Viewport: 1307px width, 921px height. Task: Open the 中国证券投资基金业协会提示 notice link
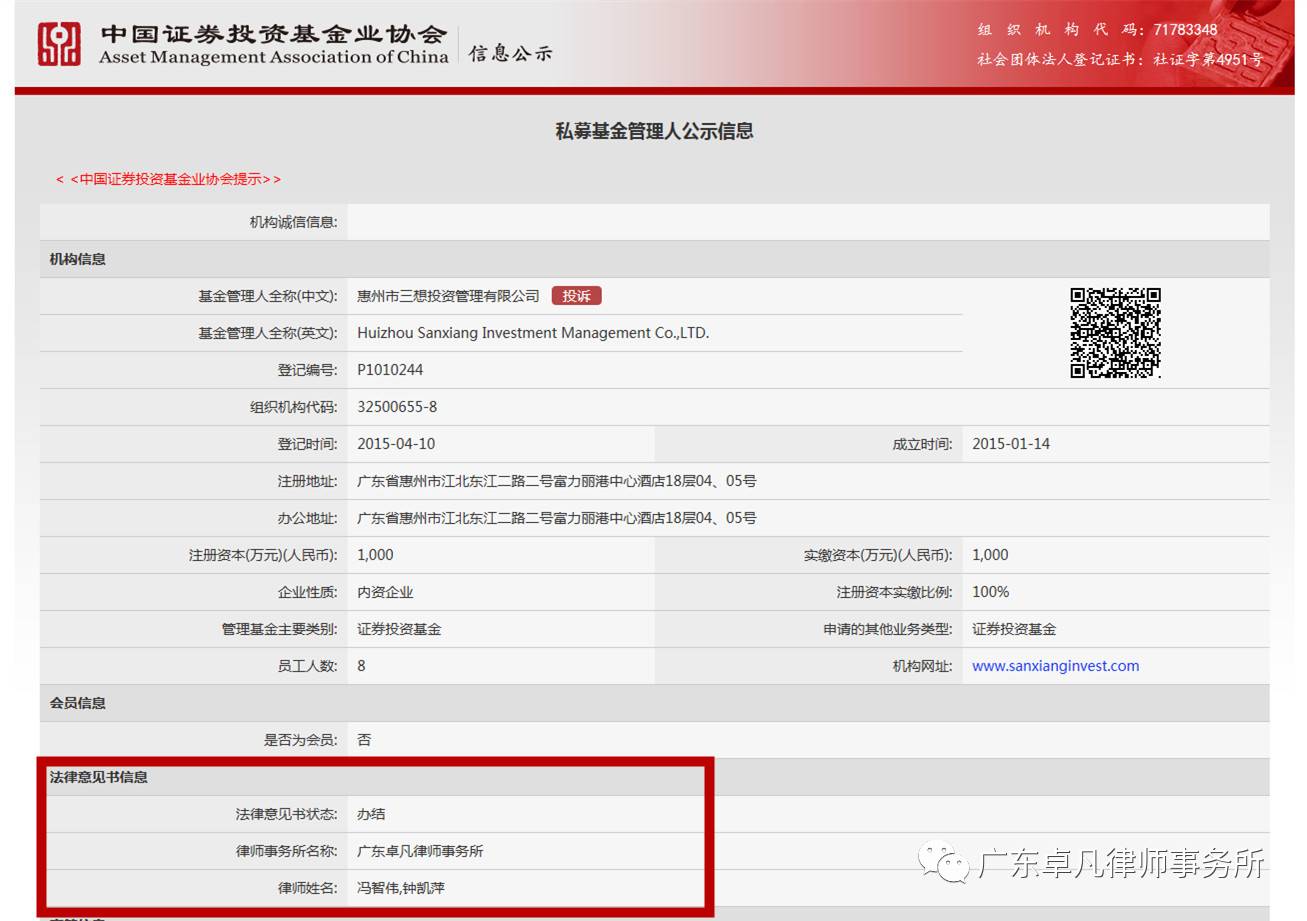168,179
